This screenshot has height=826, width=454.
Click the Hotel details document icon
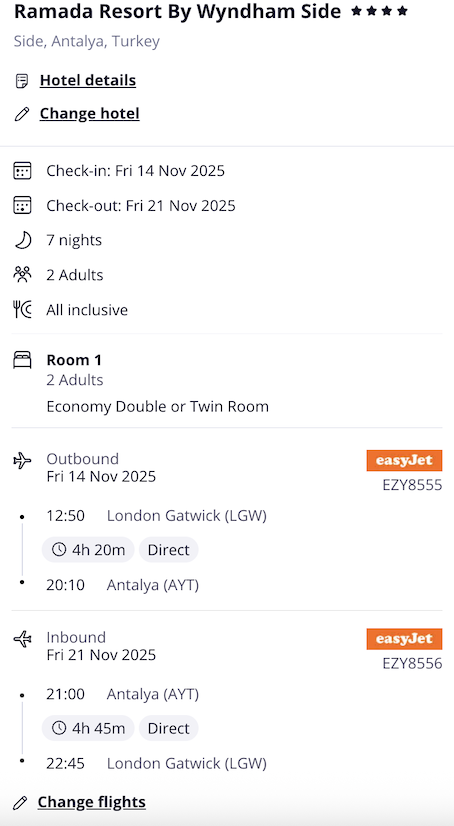(x=22, y=81)
